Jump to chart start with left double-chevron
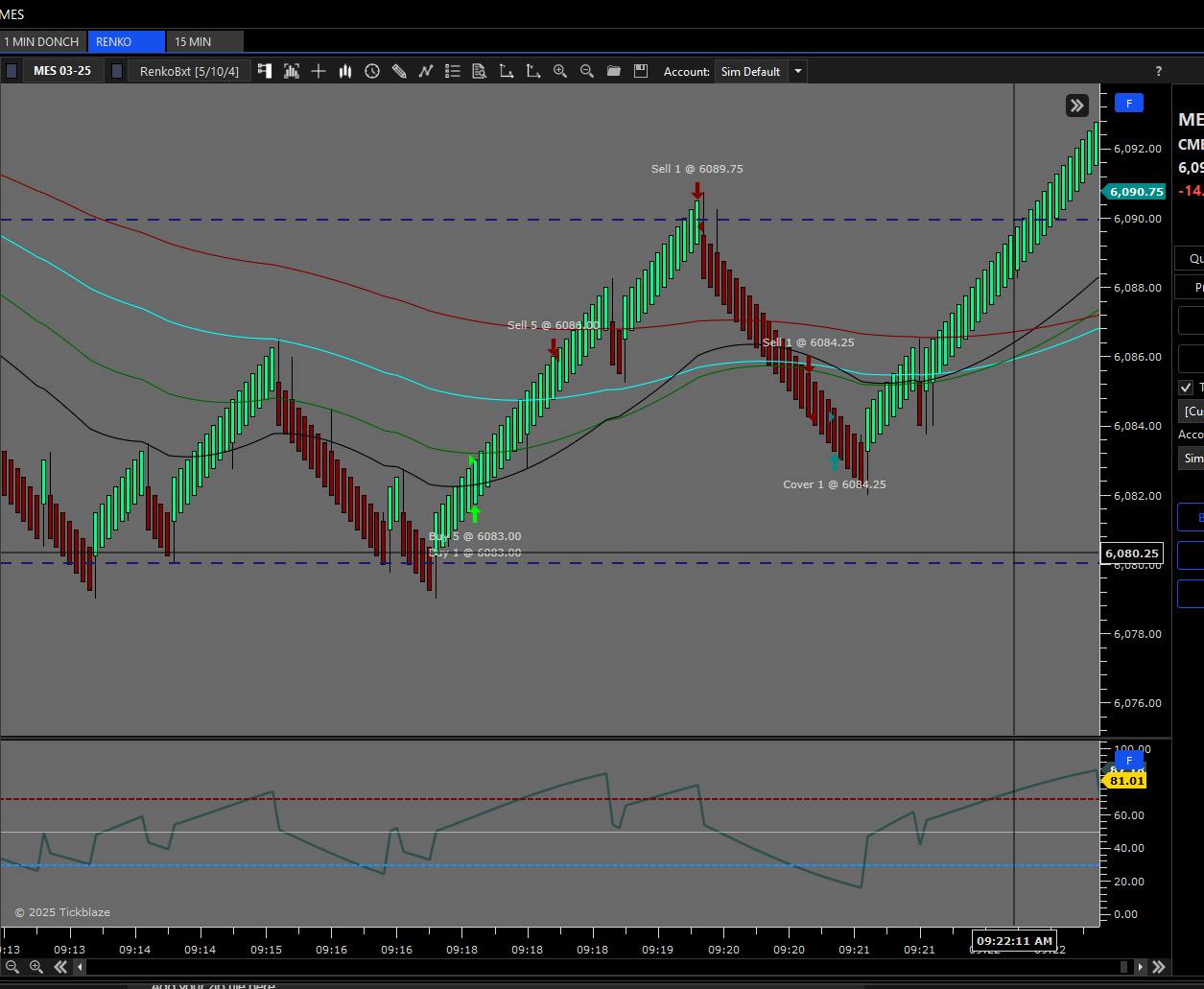This screenshot has height=989, width=1204. click(x=60, y=967)
